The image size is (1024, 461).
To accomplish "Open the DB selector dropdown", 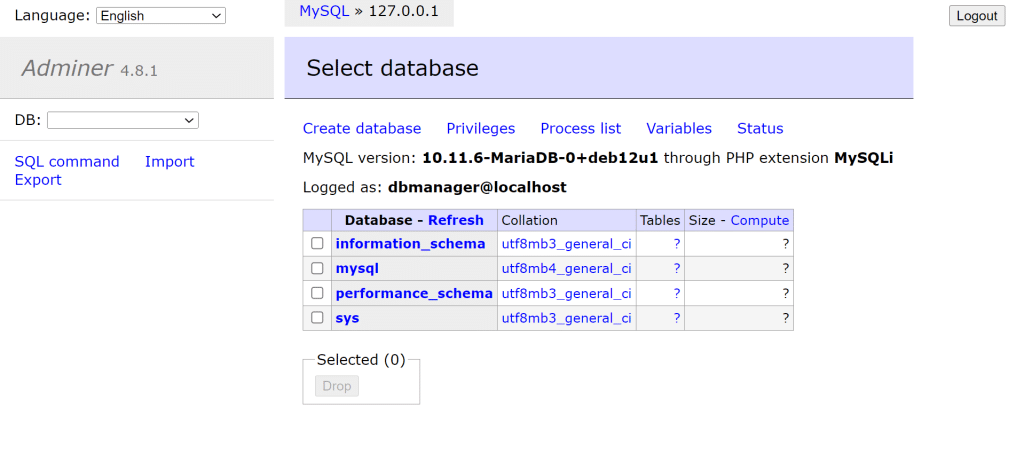I will click(x=123, y=120).
